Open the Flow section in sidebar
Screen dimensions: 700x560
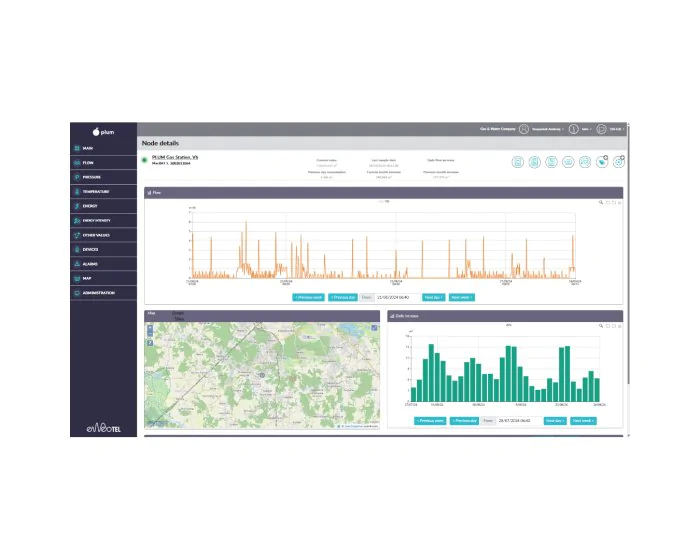point(103,163)
